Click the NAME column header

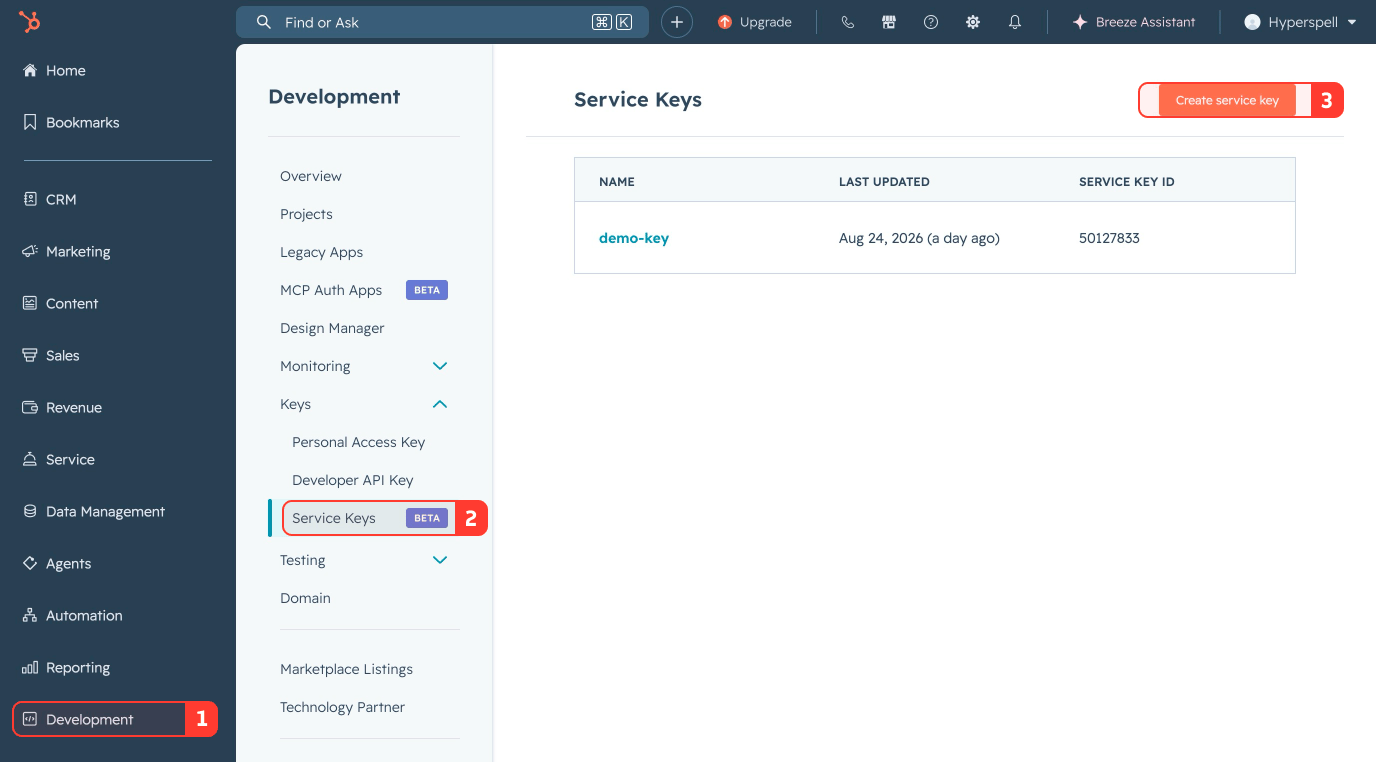click(x=617, y=182)
